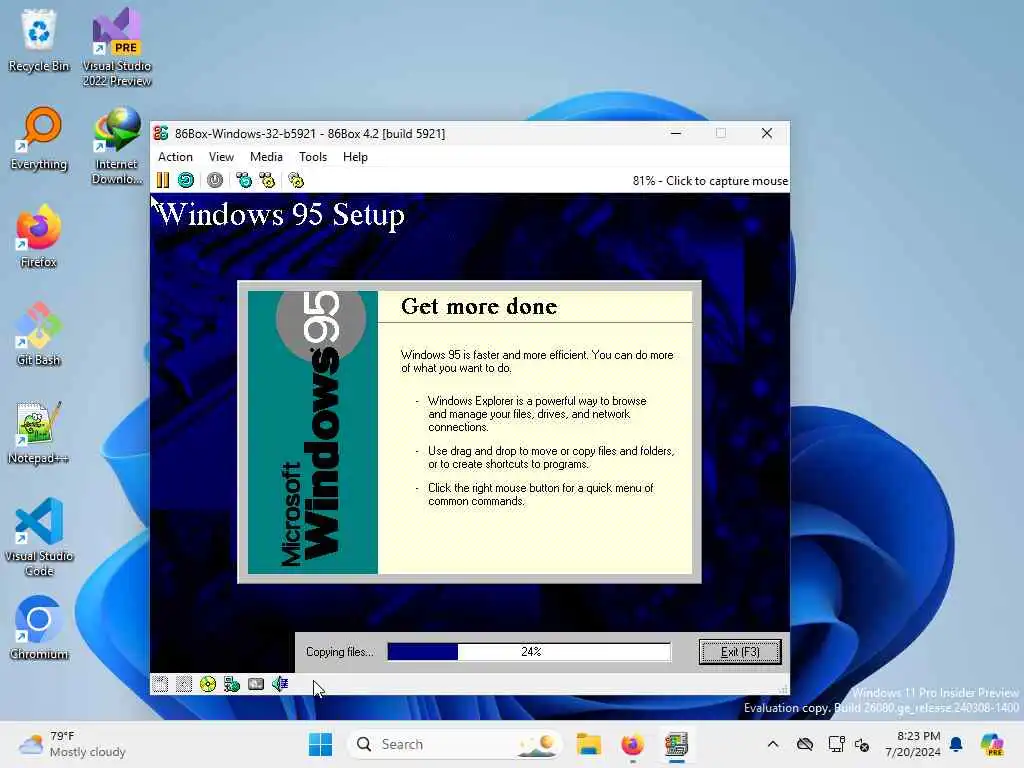This screenshot has height=768, width=1024.
Task: Select the Notepad++ desktop shortcut
Action: [x=39, y=432]
